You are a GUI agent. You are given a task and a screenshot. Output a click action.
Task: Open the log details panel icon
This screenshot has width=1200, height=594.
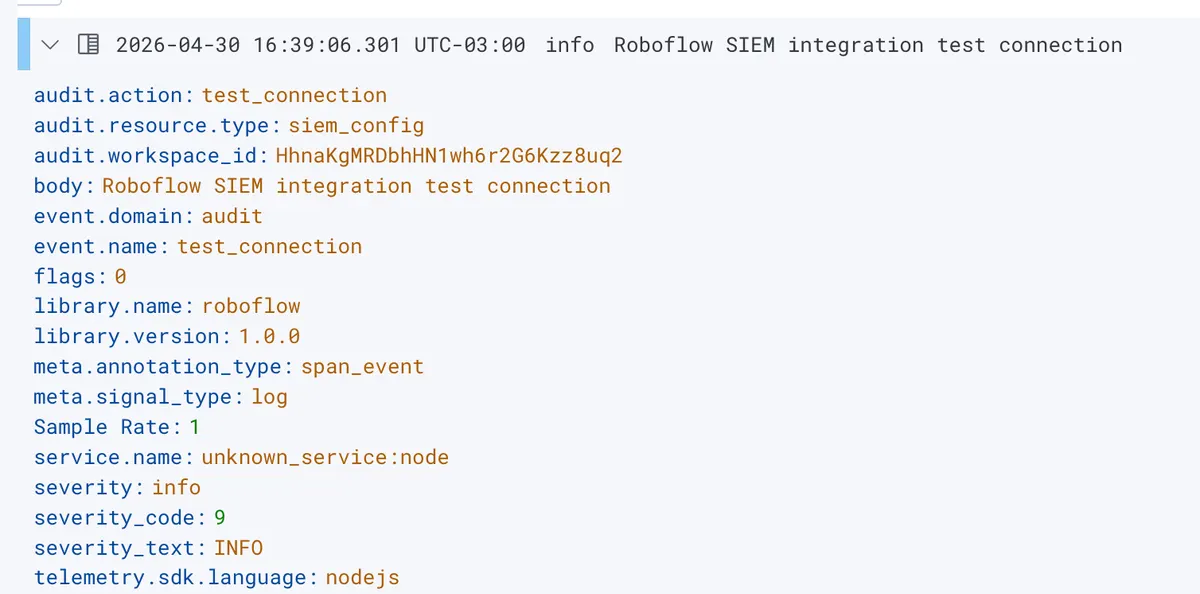coord(88,45)
